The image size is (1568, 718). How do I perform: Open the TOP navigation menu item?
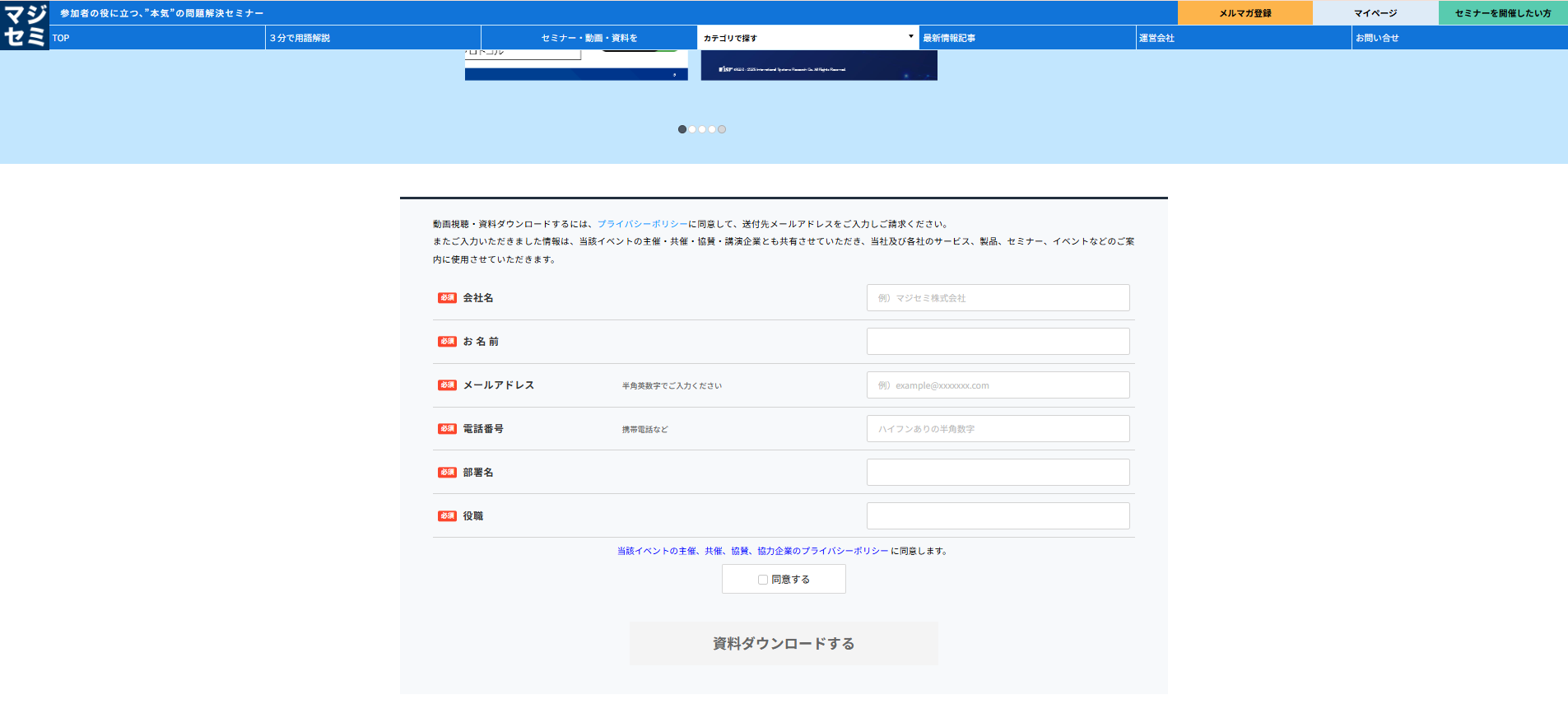[x=61, y=38]
